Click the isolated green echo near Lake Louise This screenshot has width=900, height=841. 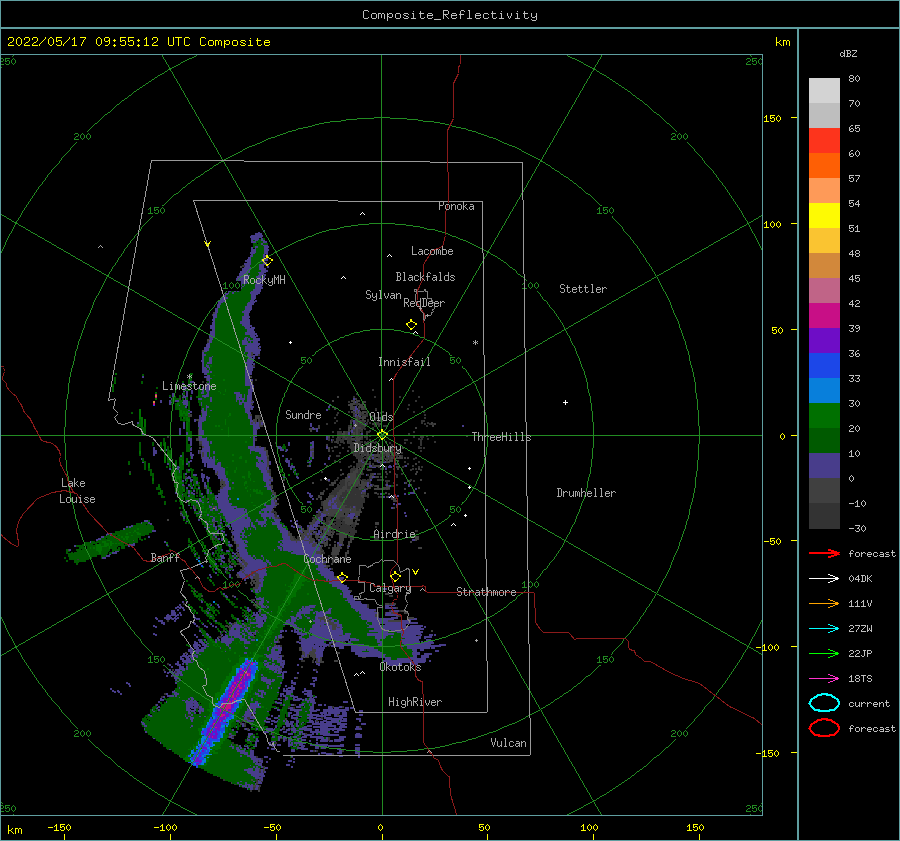click(x=109, y=541)
